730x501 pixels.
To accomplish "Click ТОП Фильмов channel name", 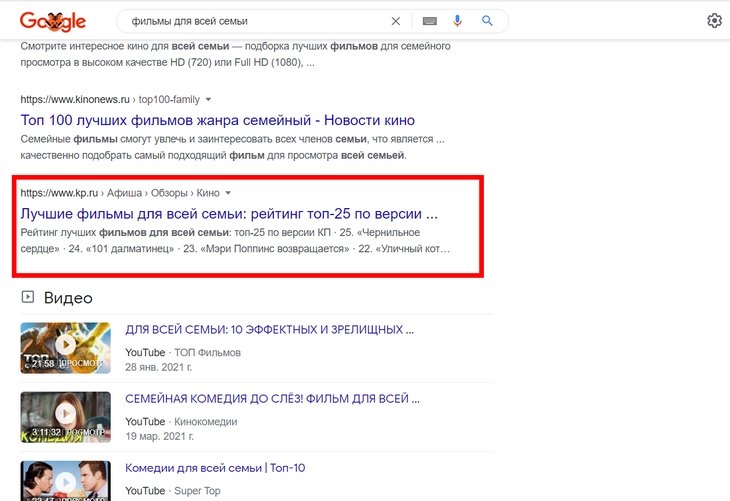I will pyautogui.click(x=207, y=353).
